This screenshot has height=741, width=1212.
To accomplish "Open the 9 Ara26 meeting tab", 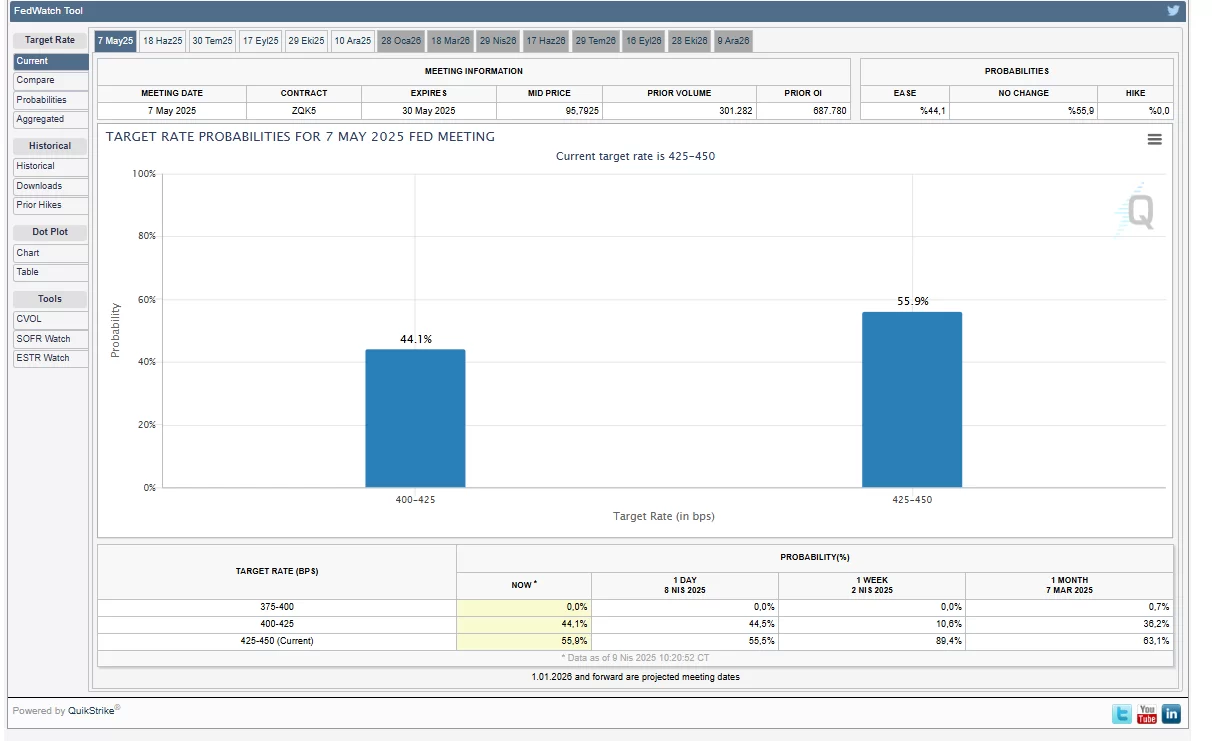I will 733,41.
